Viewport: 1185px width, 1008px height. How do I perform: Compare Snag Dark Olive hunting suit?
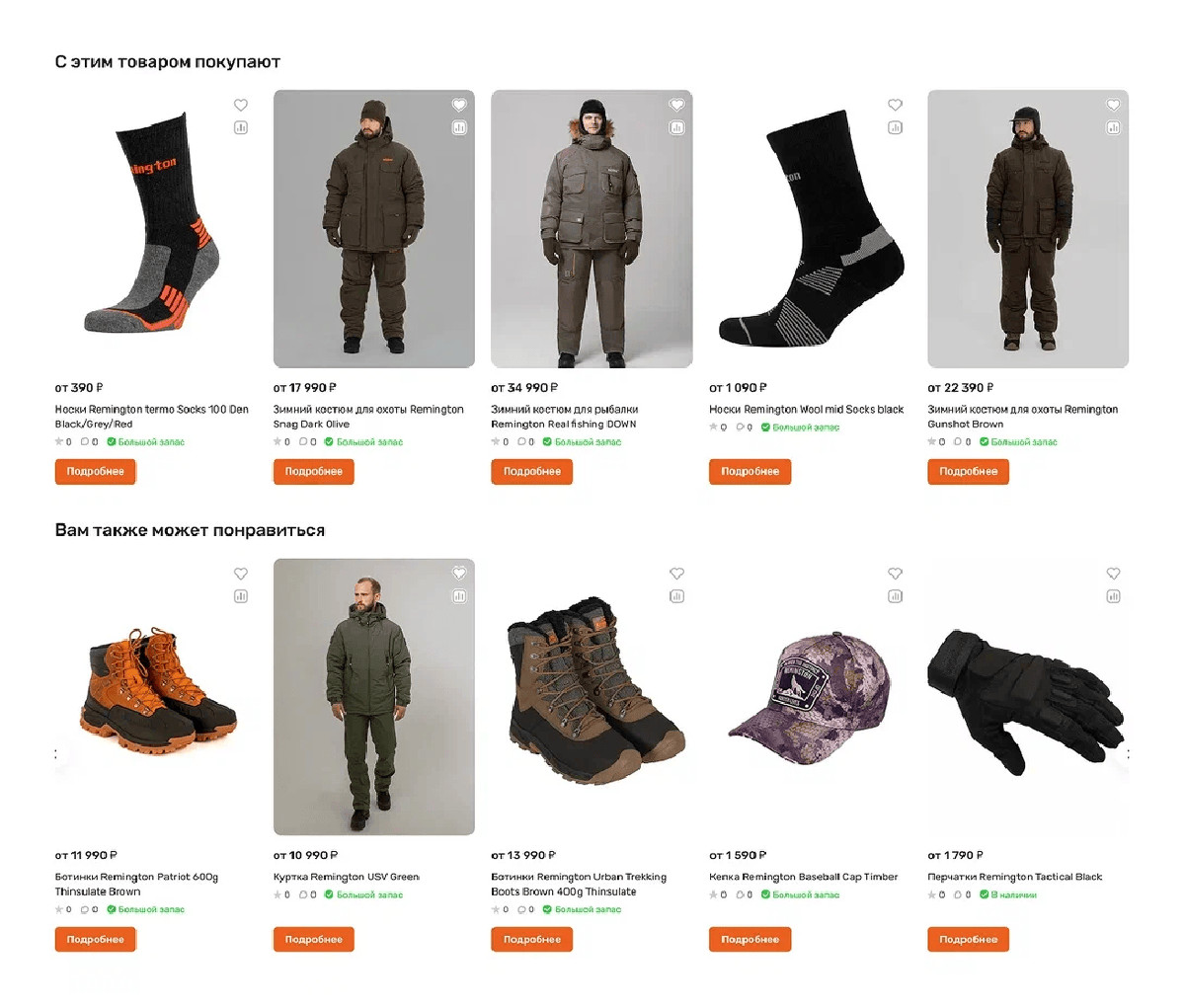tap(459, 127)
